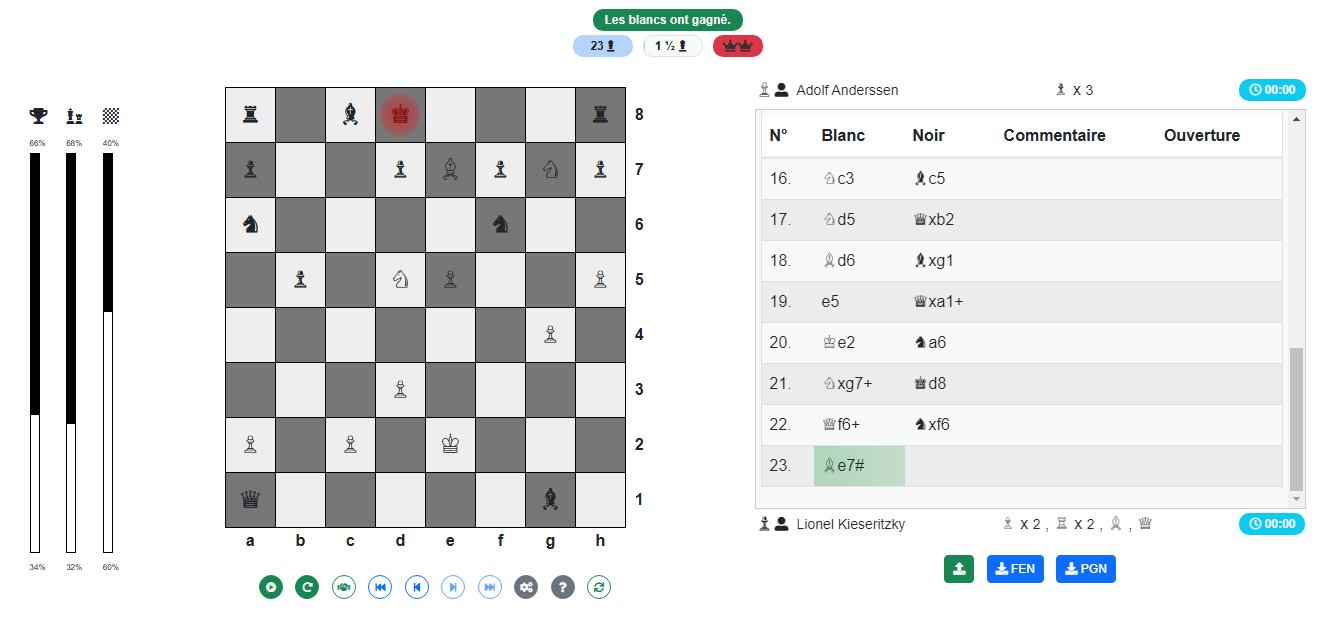Step back one move
This screenshot has width=1340, height=631.
[x=416, y=587]
